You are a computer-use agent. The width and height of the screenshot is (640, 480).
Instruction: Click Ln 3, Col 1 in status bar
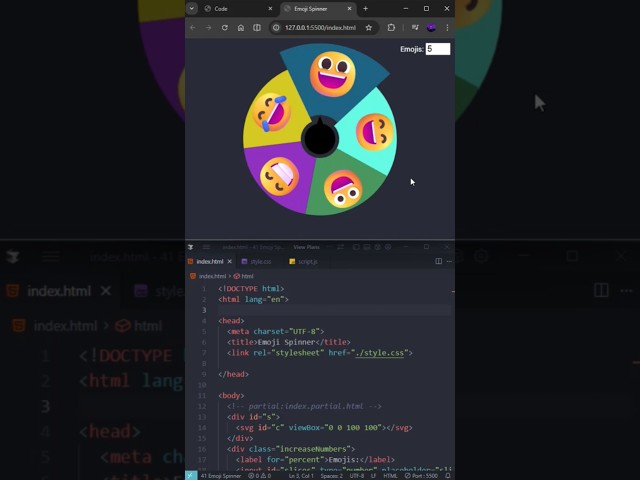tap(301, 476)
